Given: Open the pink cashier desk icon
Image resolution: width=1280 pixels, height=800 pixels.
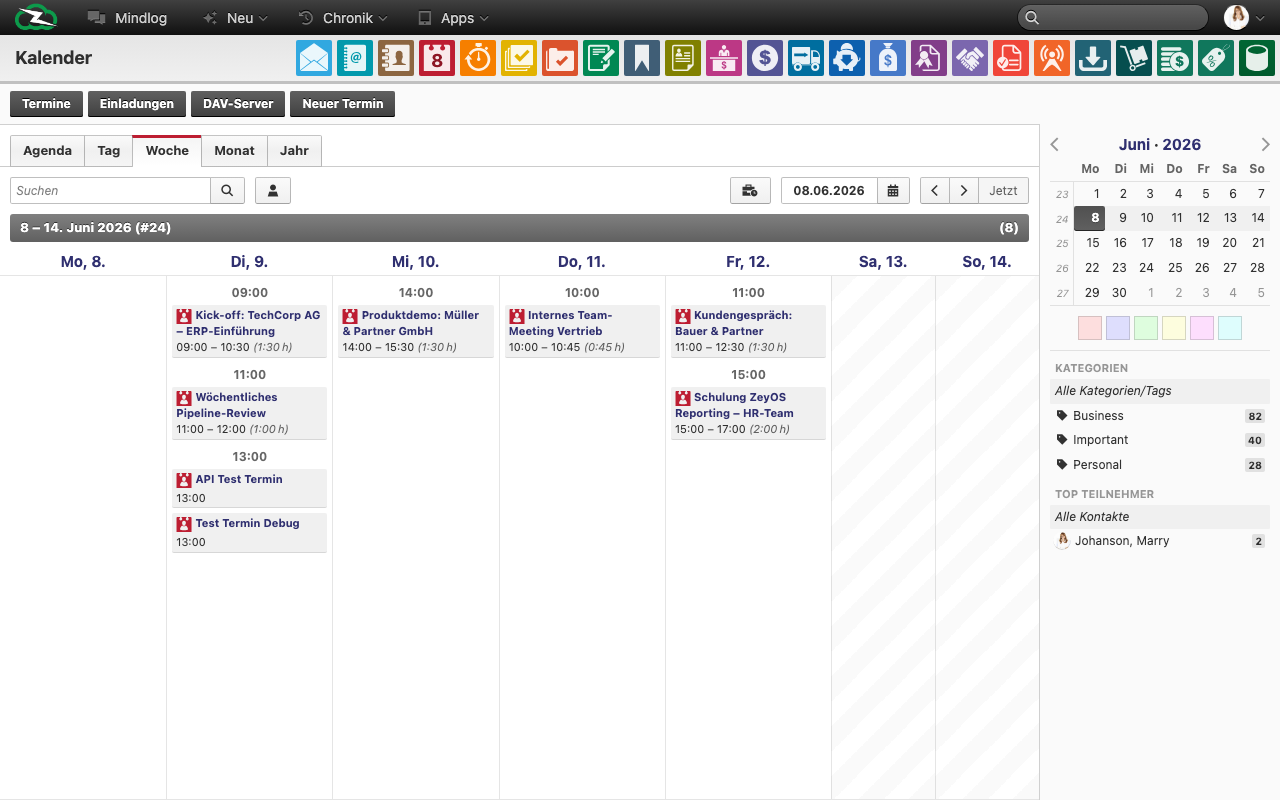Looking at the screenshot, I should [x=724, y=58].
